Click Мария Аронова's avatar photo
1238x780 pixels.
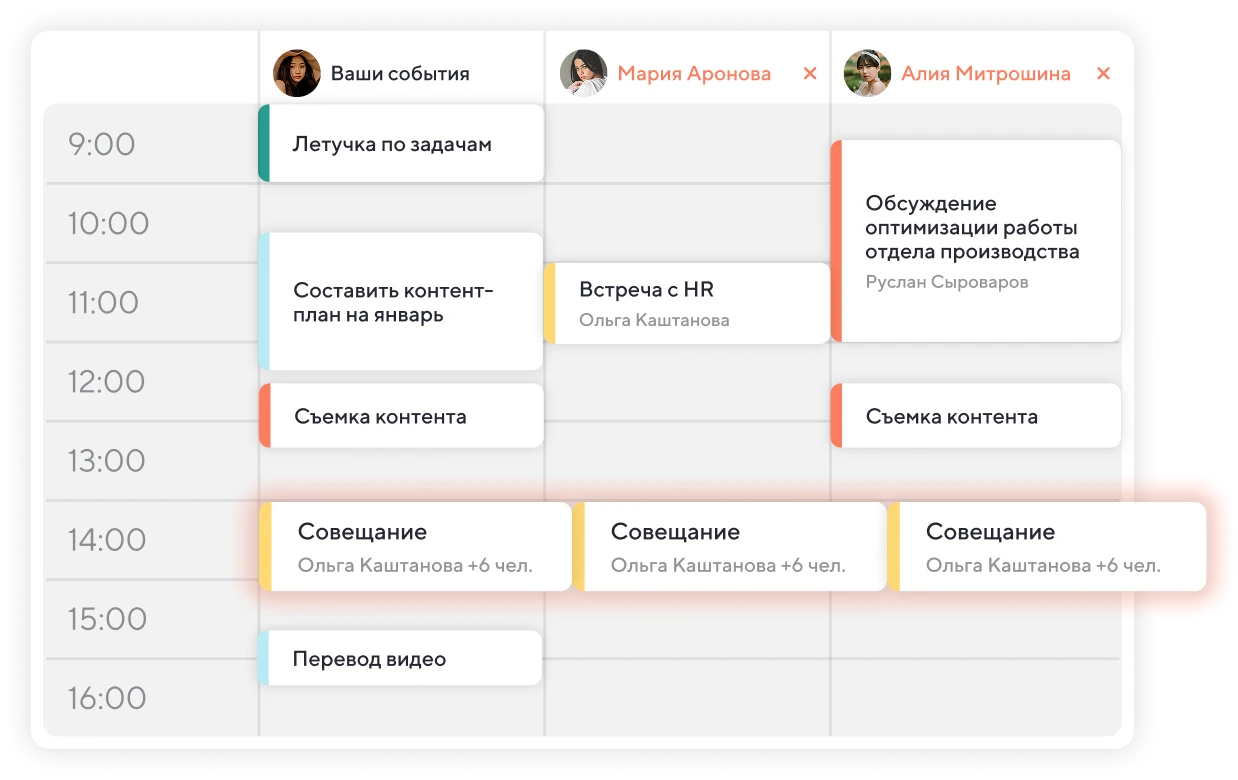tap(583, 73)
